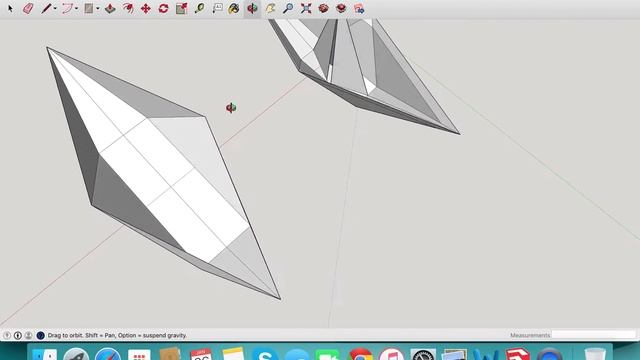The height and width of the screenshot is (360, 640).
Task: Open the Extension Warehouse
Action: coord(341,8)
